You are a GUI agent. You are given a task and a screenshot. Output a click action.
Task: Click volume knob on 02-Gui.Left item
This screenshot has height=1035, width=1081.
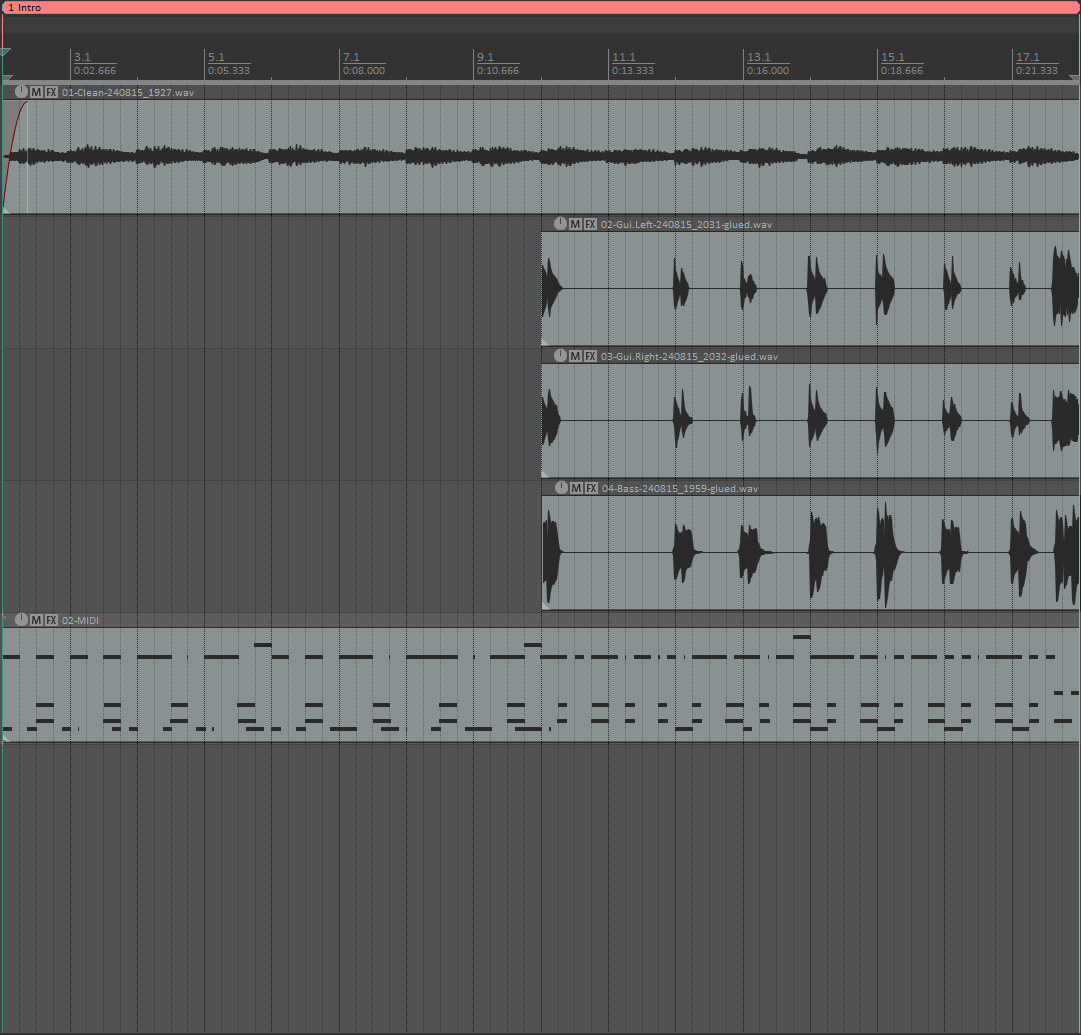pyautogui.click(x=560, y=224)
